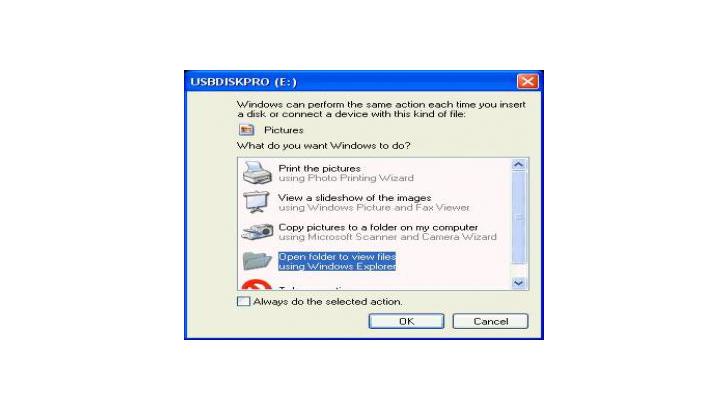The image size is (728, 409).
Task: Click the action list scrollbar thumb
Action: click(519, 217)
